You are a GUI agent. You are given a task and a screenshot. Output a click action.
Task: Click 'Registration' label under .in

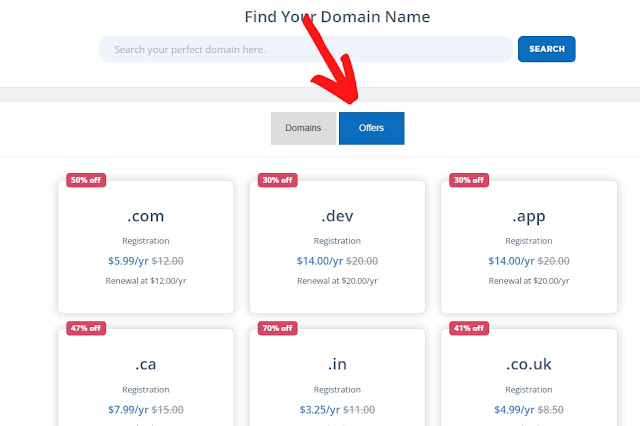click(337, 390)
